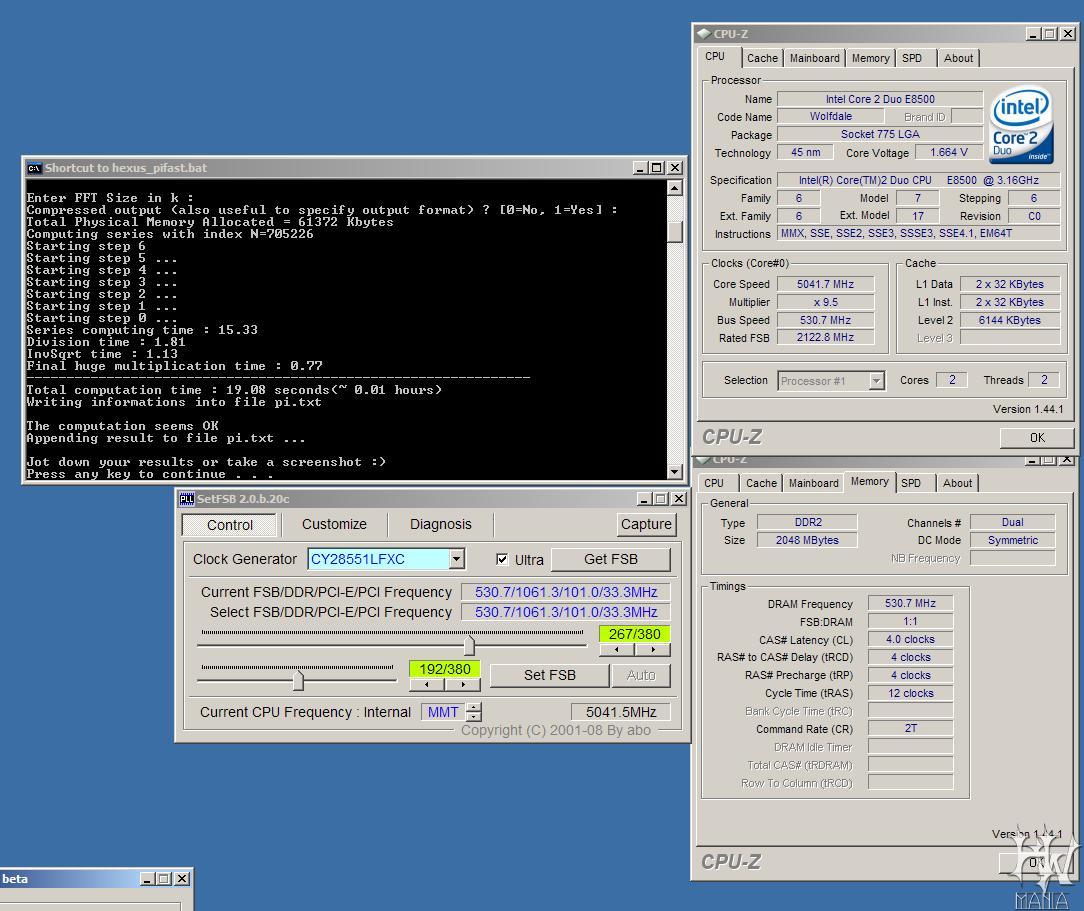Viewport: 1084px width, 911px height.
Task: Click OK in the top CPU-Z window
Action: click(1037, 438)
